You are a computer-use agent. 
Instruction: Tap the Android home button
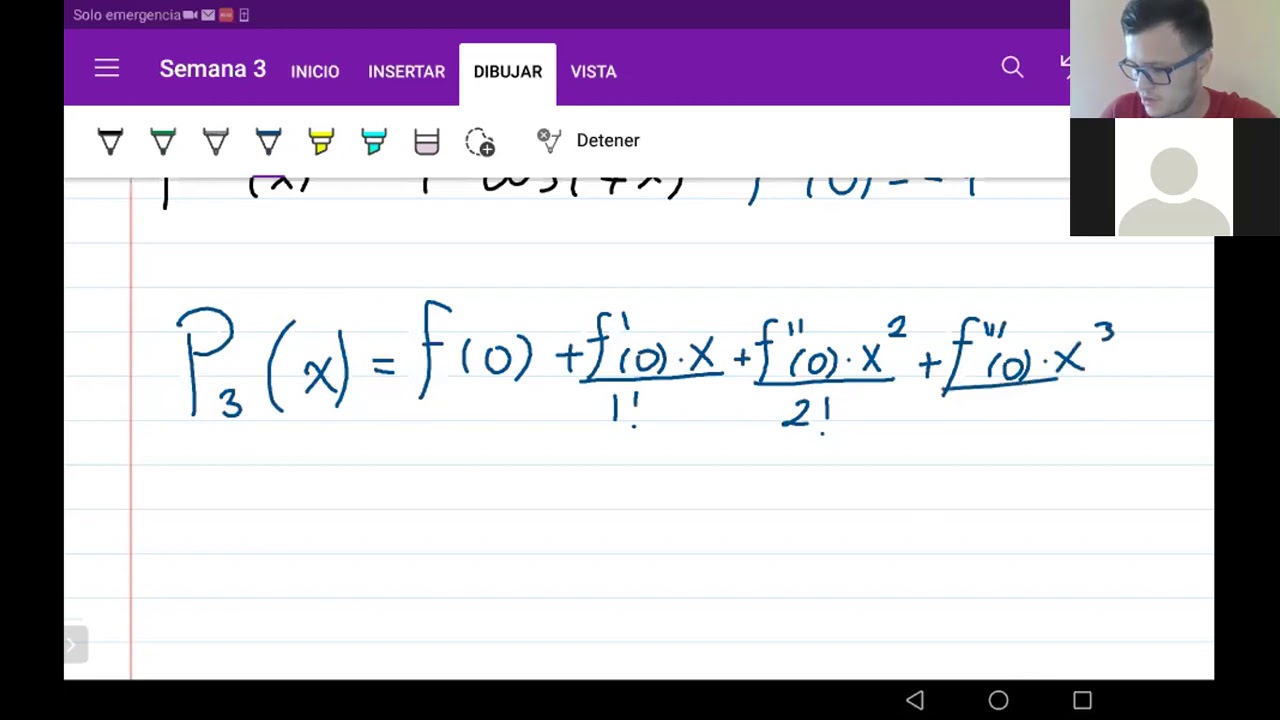(x=998, y=700)
